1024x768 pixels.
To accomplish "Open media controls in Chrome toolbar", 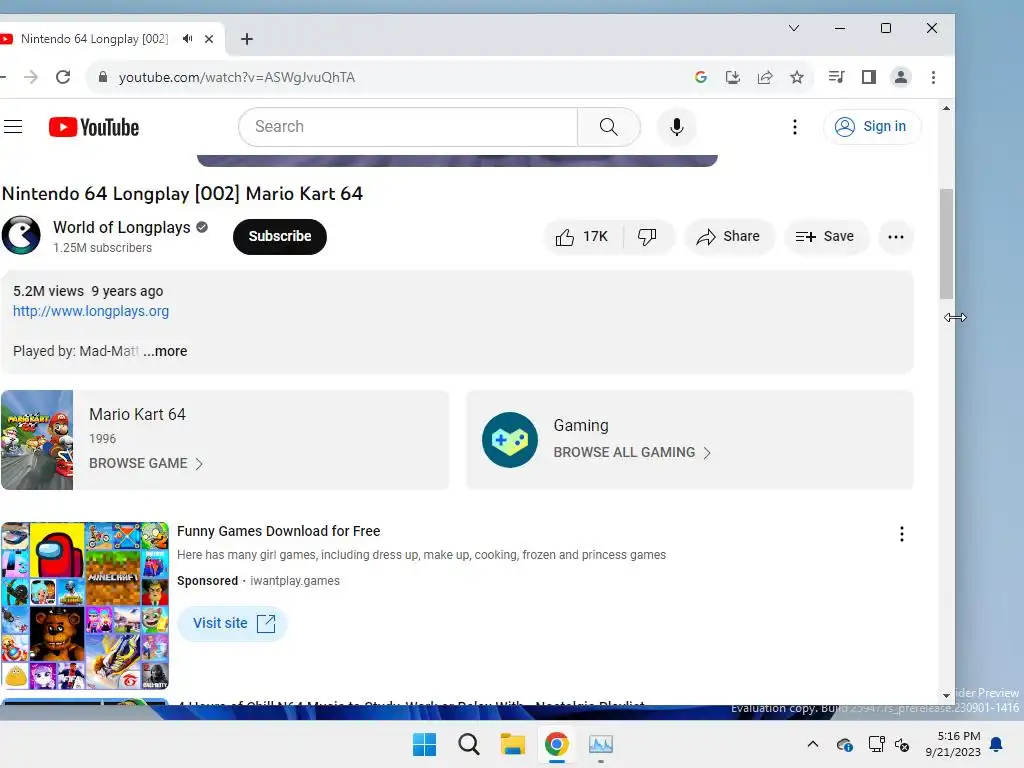I will [837, 77].
